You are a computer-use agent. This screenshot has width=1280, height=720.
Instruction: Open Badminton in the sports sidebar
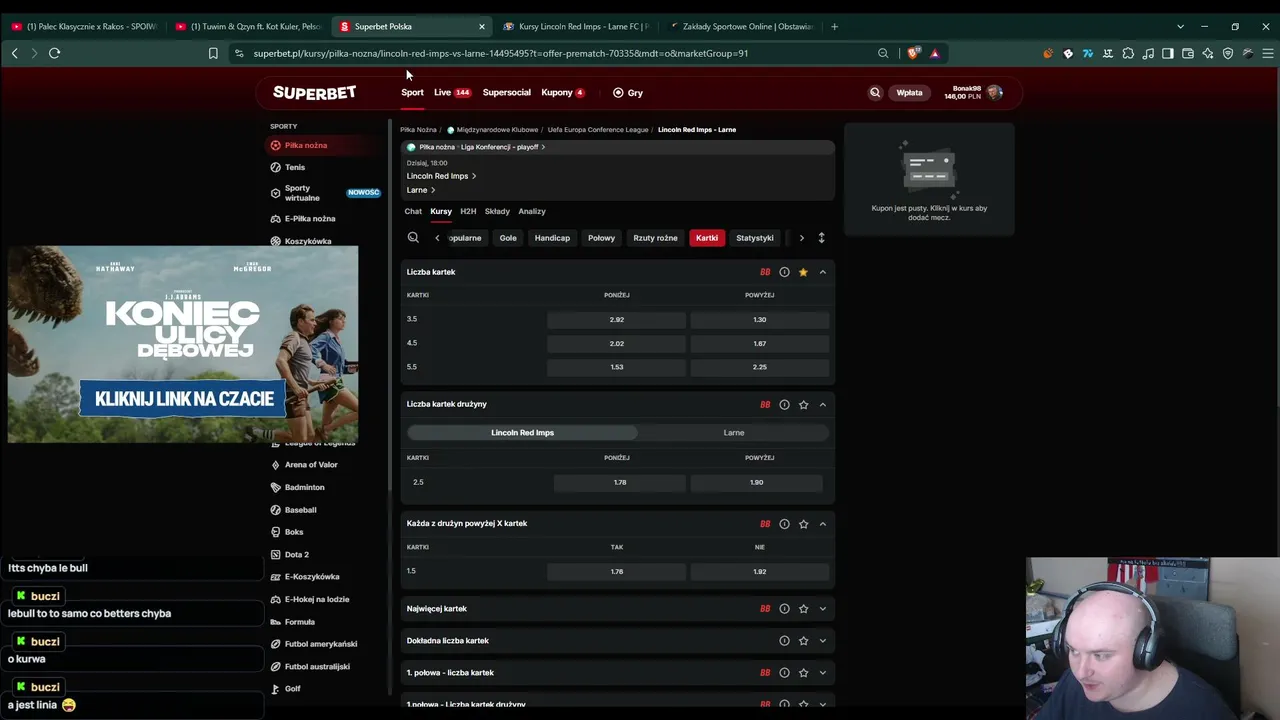(x=304, y=488)
